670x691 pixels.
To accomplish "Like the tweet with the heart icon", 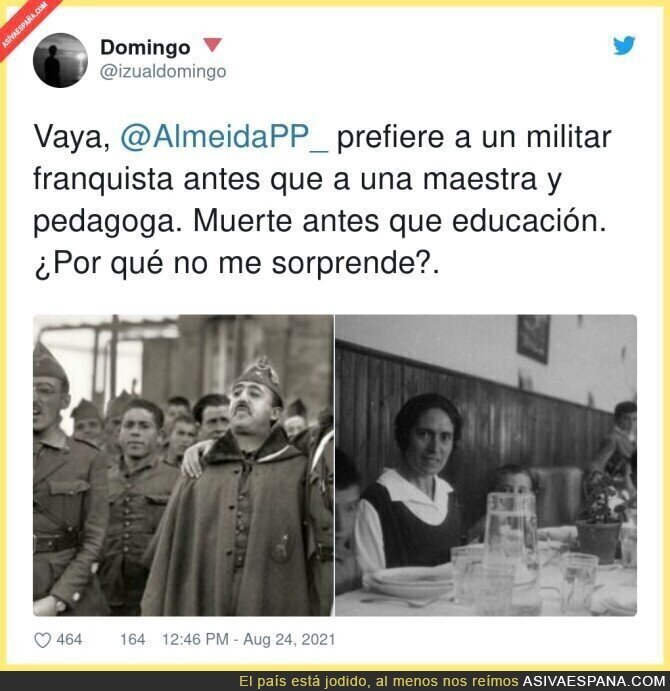I will pyautogui.click(x=43, y=640).
